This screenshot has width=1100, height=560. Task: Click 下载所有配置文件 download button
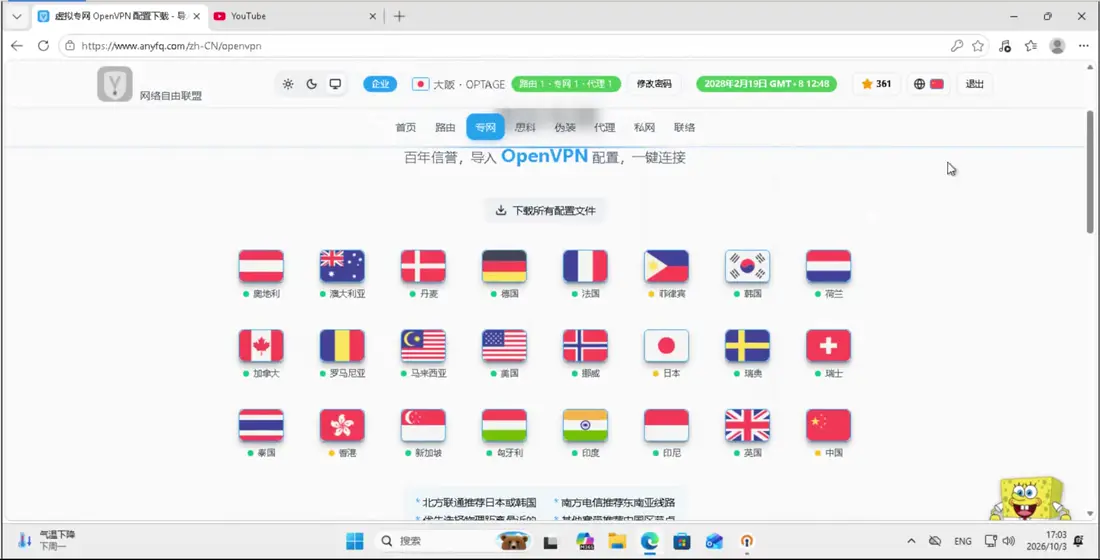click(545, 211)
